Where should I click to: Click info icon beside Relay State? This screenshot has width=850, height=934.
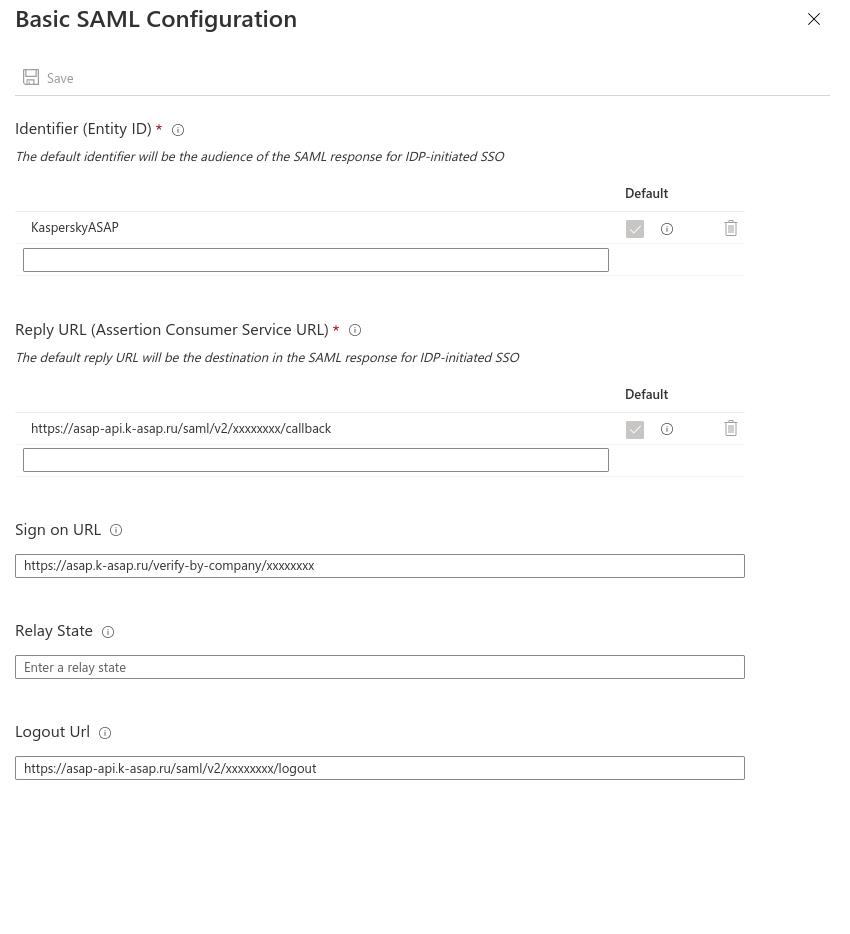(x=108, y=632)
